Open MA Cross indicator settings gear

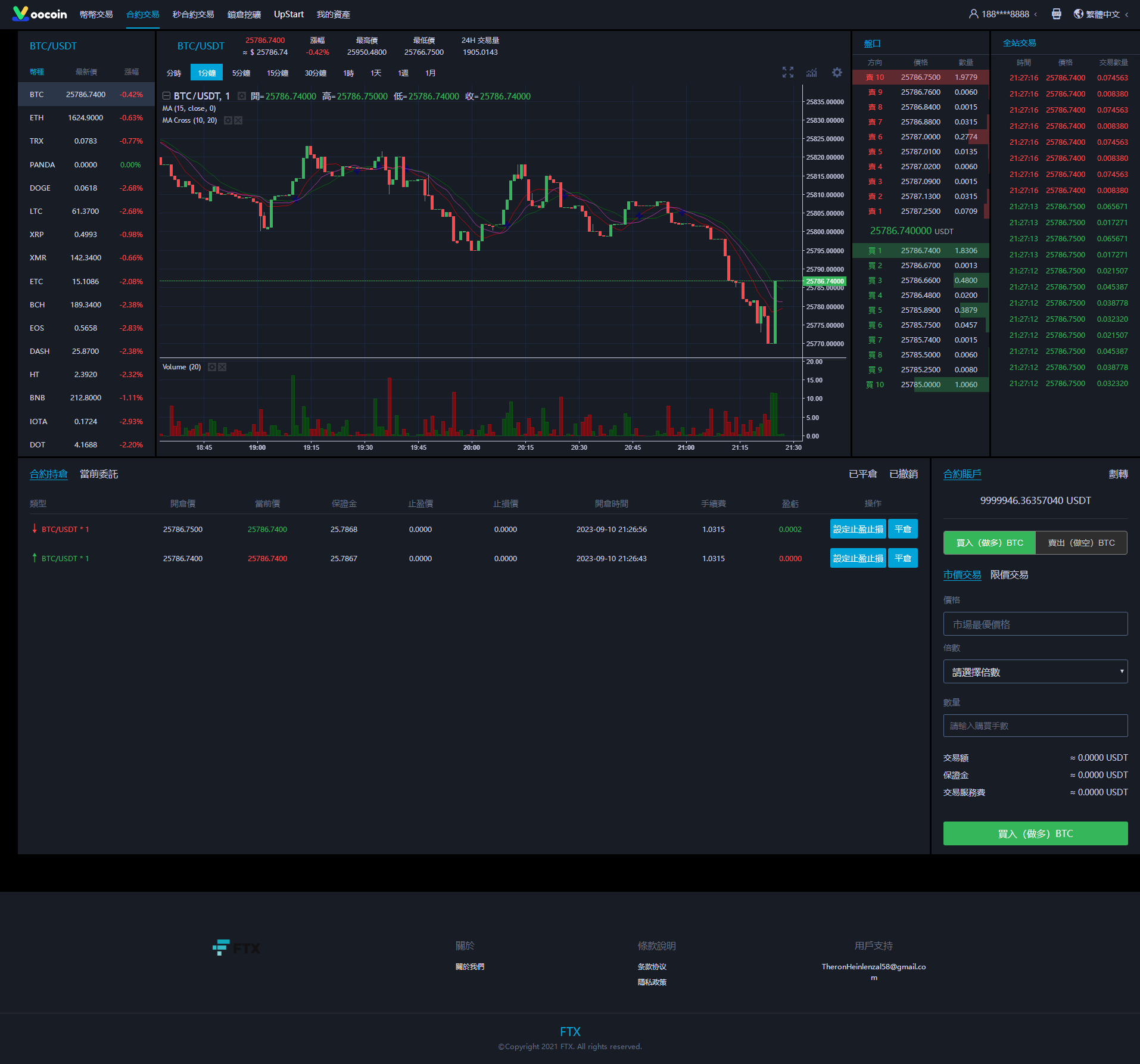[x=228, y=120]
